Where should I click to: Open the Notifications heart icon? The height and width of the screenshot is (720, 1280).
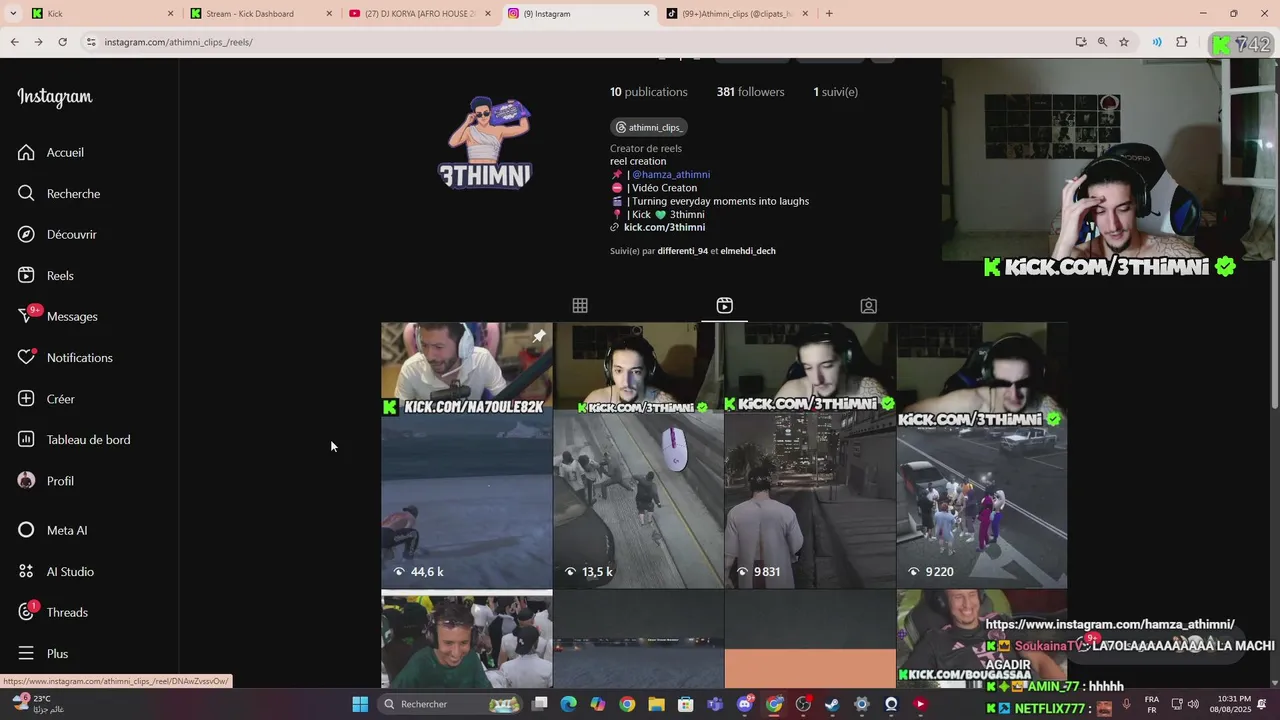(x=26, y=357)
